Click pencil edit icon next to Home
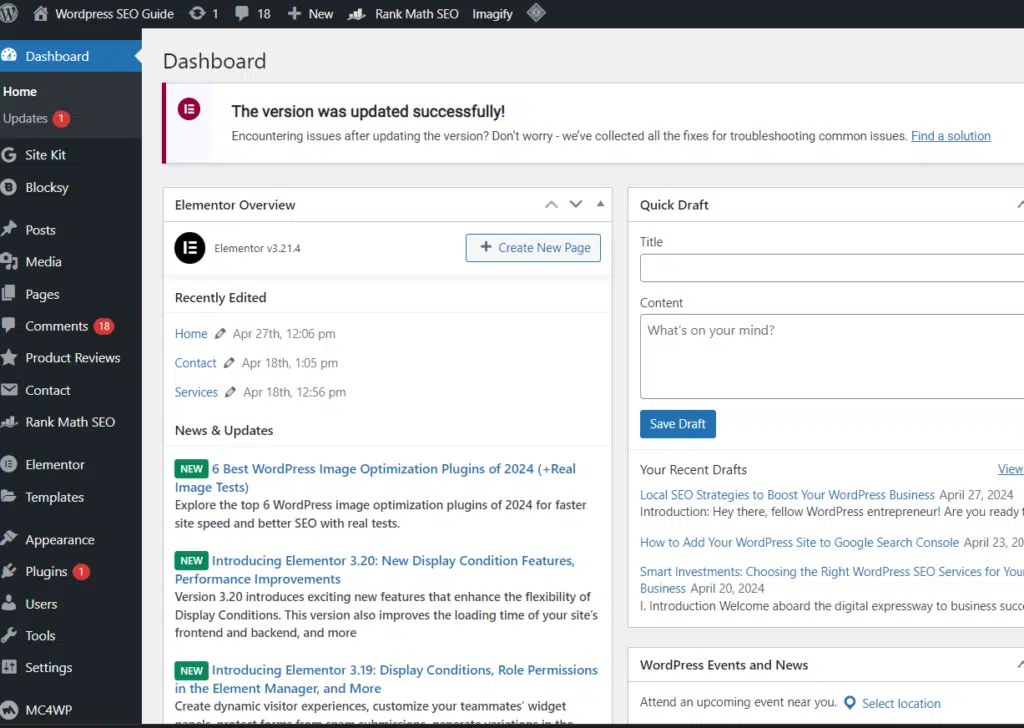Image resolution: width=1024 pixels, height=728 pixels. (220, 334)
